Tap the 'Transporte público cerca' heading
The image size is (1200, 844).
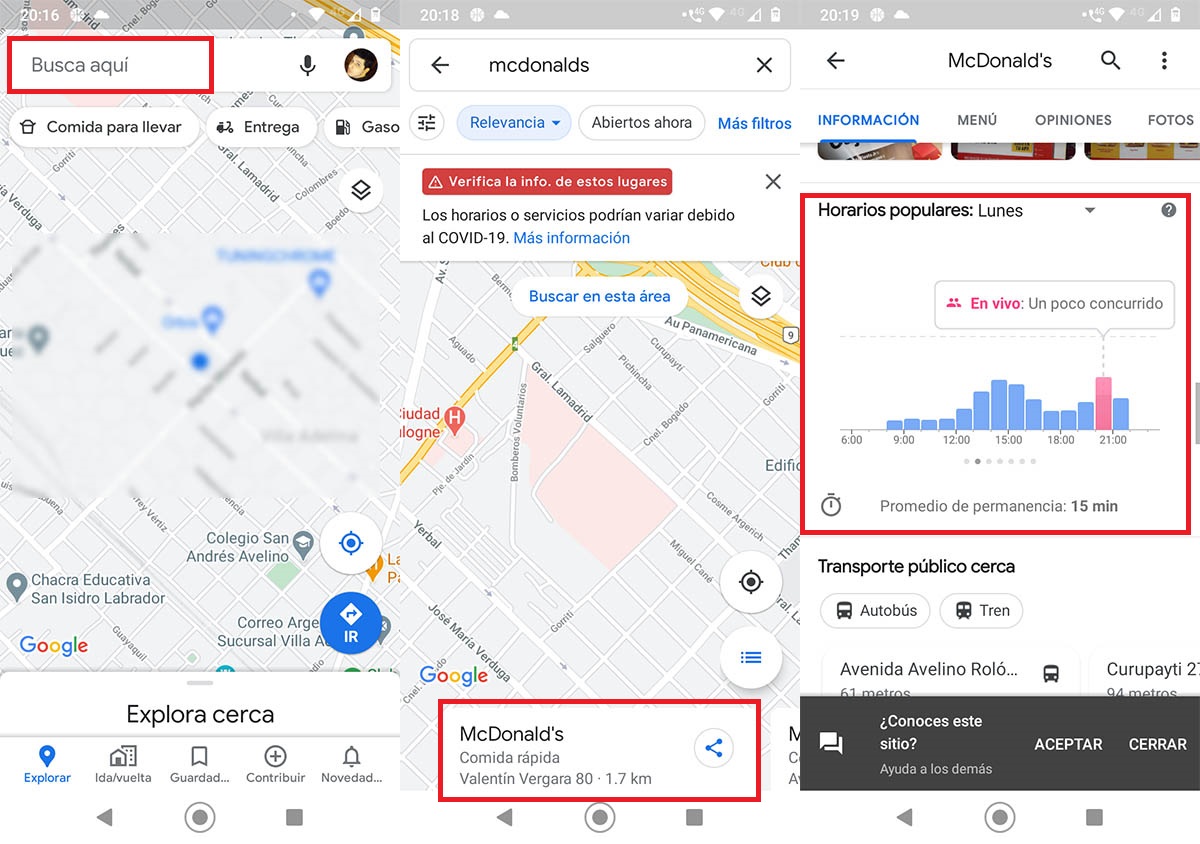point(916,567)
